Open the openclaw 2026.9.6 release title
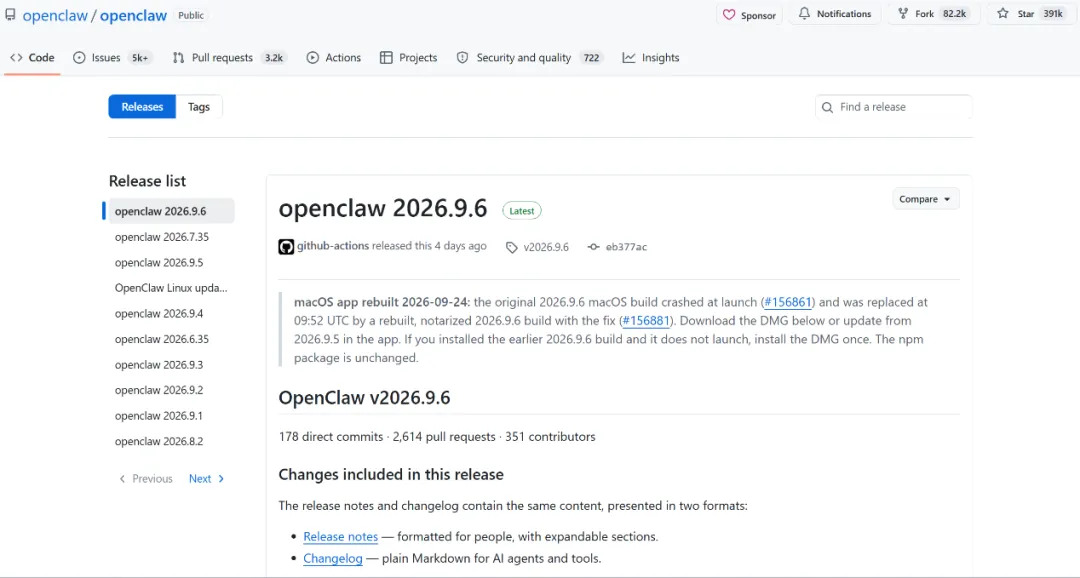The width and height of the screenshot is (1080, 578). (x=383, y=208)
